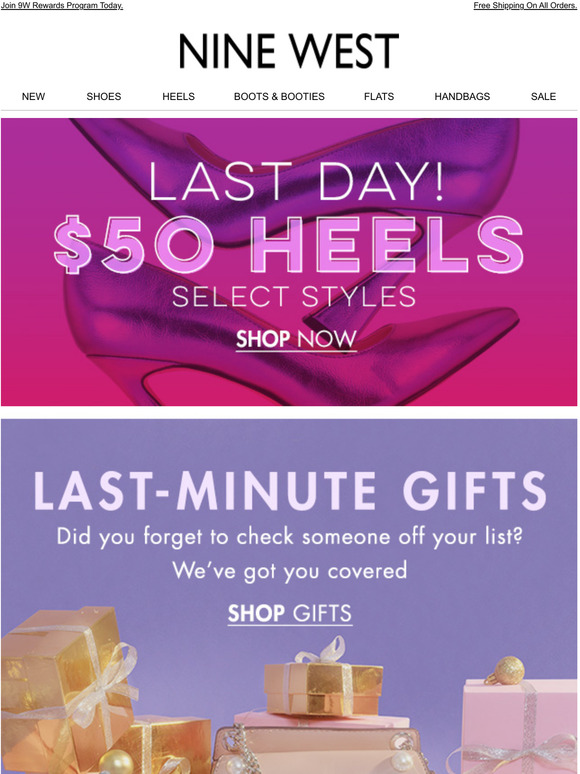Image resolution: width=580 pixels, height=774 pixels.
Task: Click the LAST DAY! headline text
Action: 296,182
